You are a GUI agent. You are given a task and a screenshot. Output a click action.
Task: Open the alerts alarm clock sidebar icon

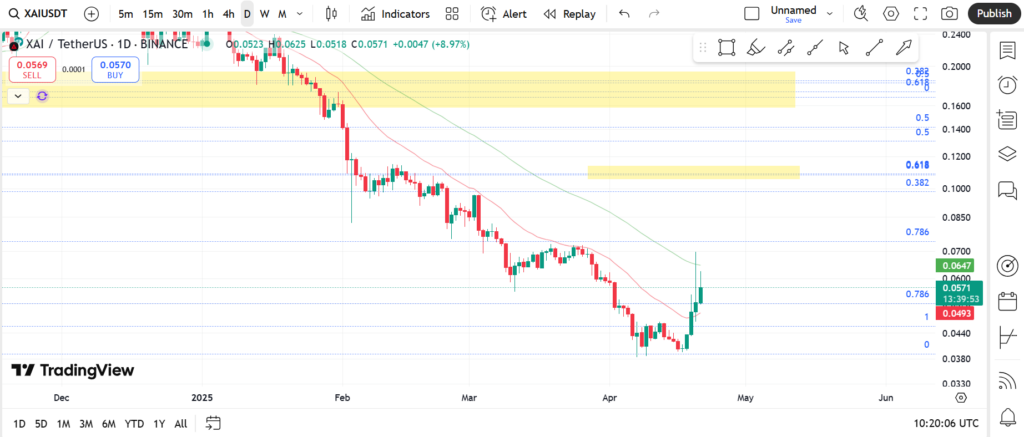pyautogui.click(x=1007, y=85)
